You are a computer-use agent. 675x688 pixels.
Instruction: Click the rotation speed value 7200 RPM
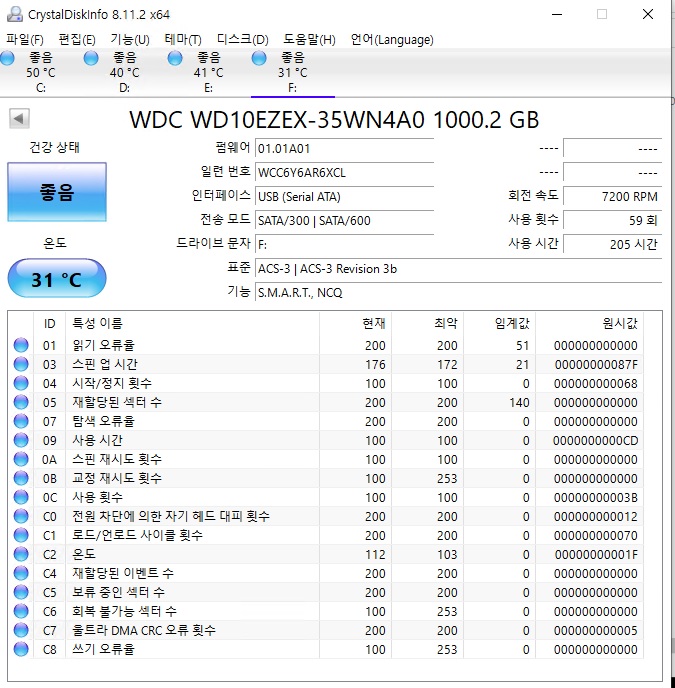(612, 197)
